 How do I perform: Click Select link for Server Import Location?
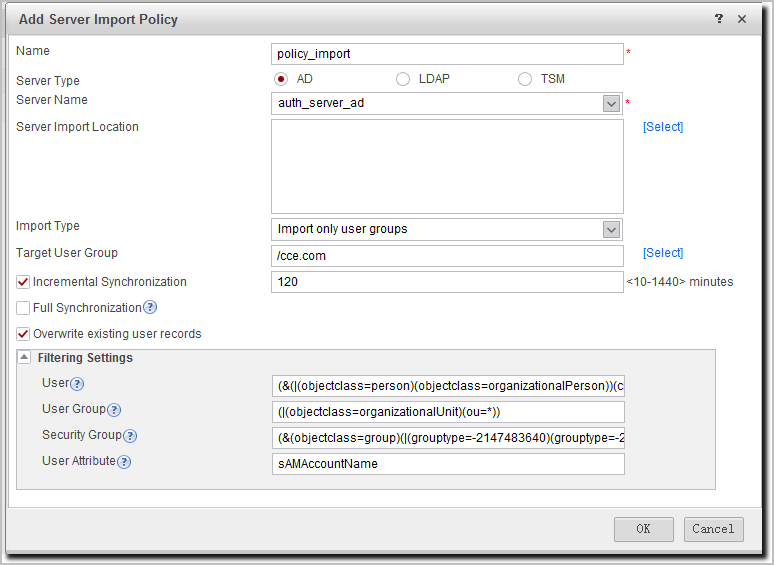click(663, 127)
